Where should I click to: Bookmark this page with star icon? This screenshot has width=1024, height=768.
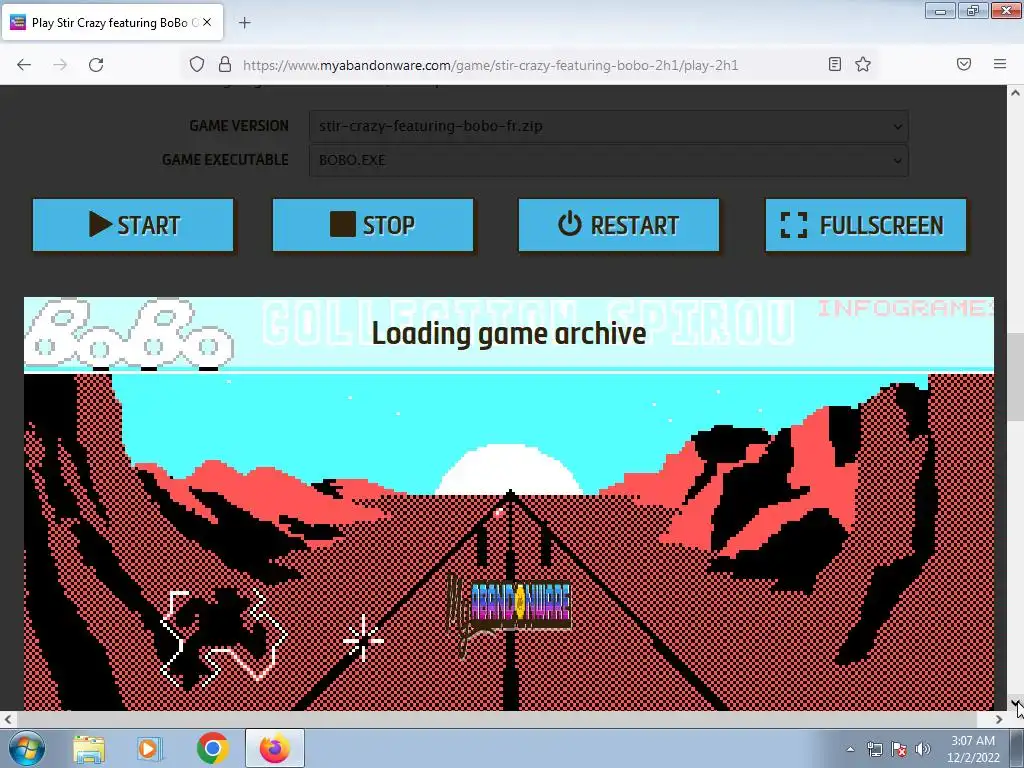[x=863, y=64]
